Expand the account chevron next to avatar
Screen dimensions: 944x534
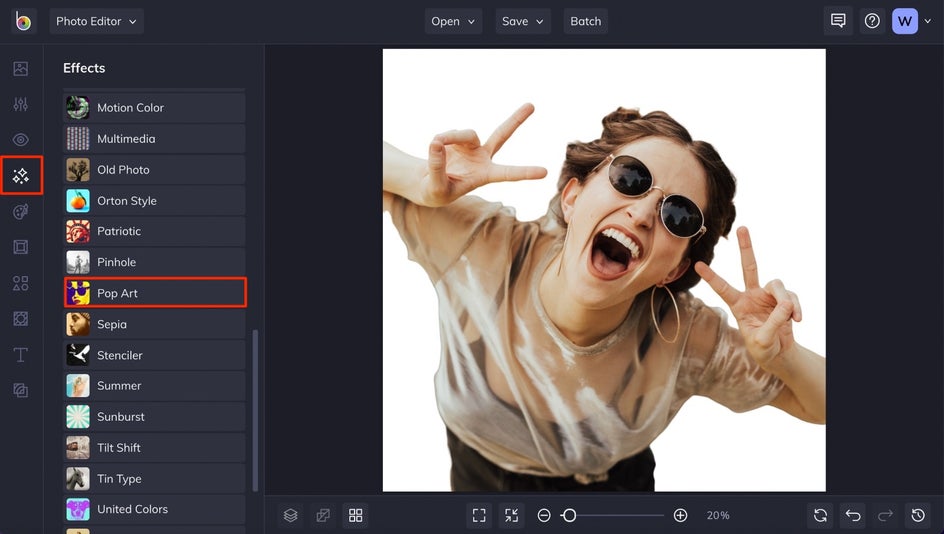(928, 21)
